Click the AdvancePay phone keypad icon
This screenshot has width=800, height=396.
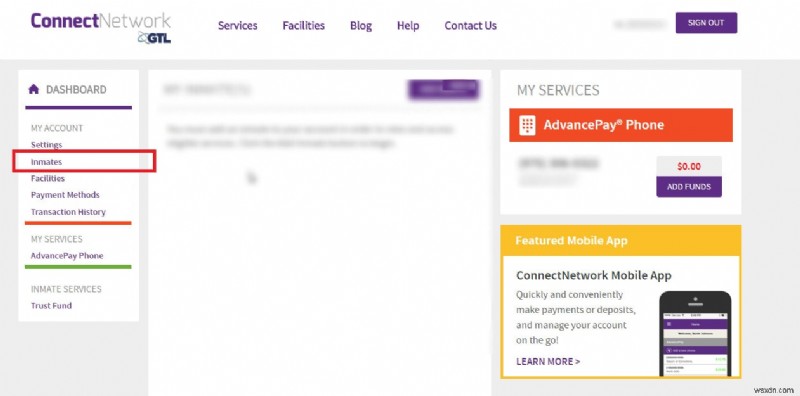527,125
